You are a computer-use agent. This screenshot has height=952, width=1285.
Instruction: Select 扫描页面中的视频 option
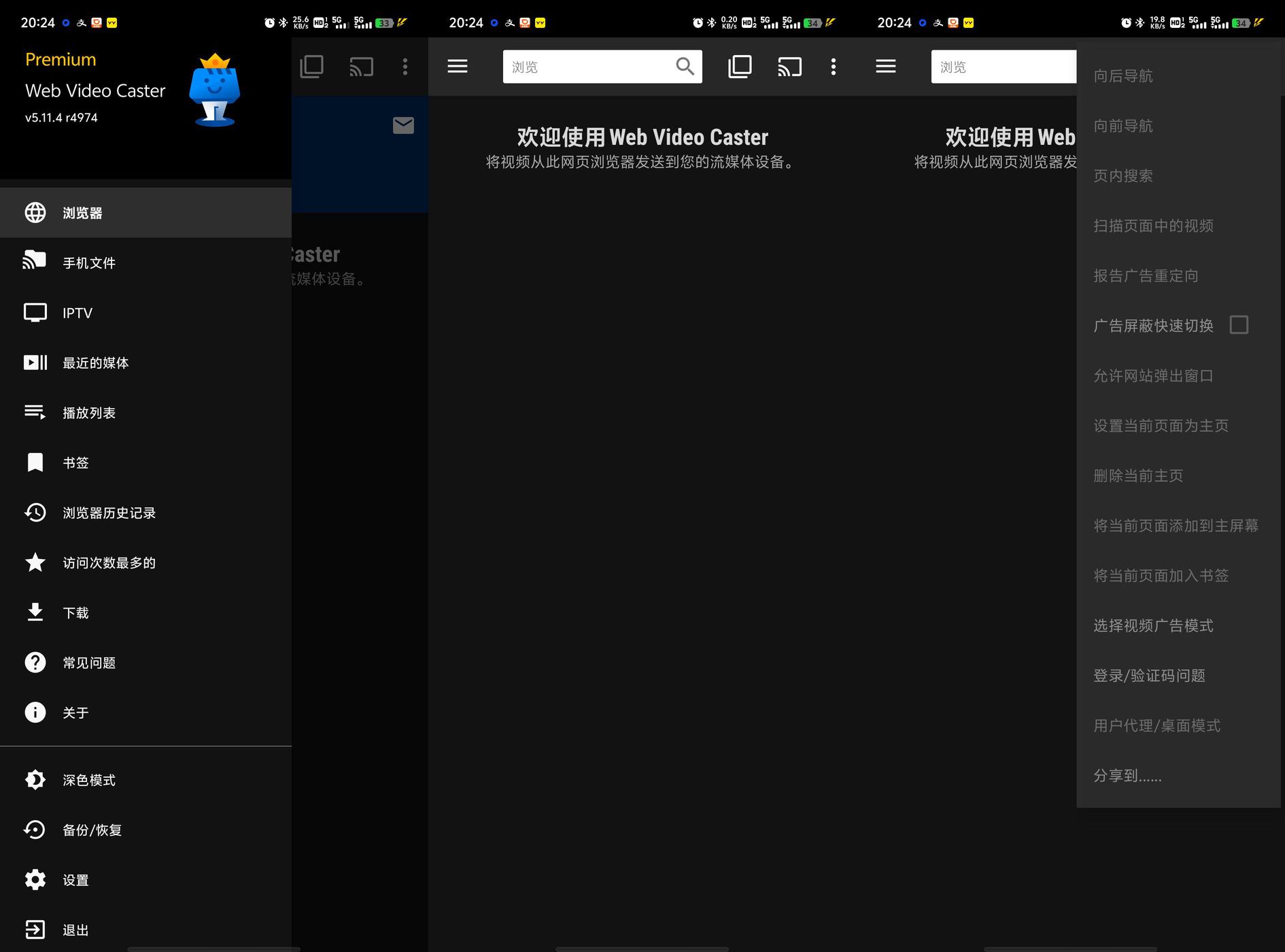[1179, 226]
